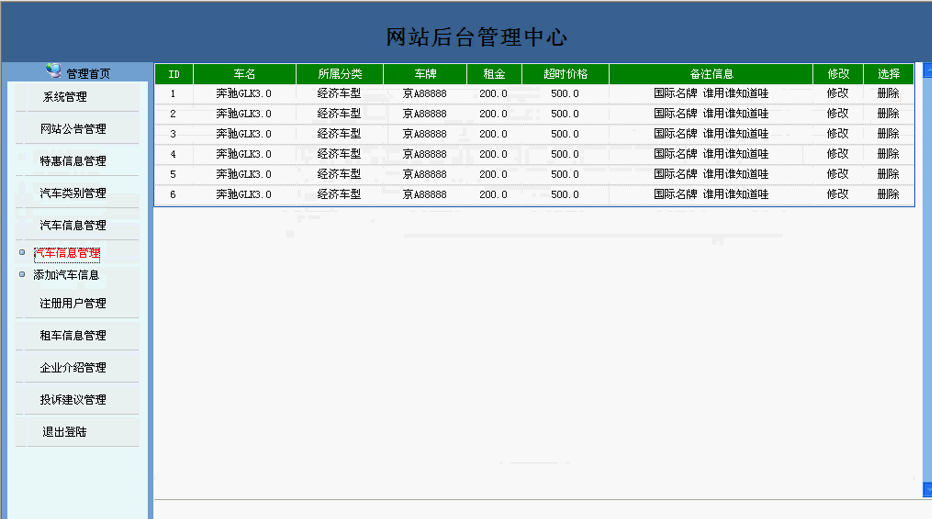Click the 租金 column header
932x519 pixels.
494,74
